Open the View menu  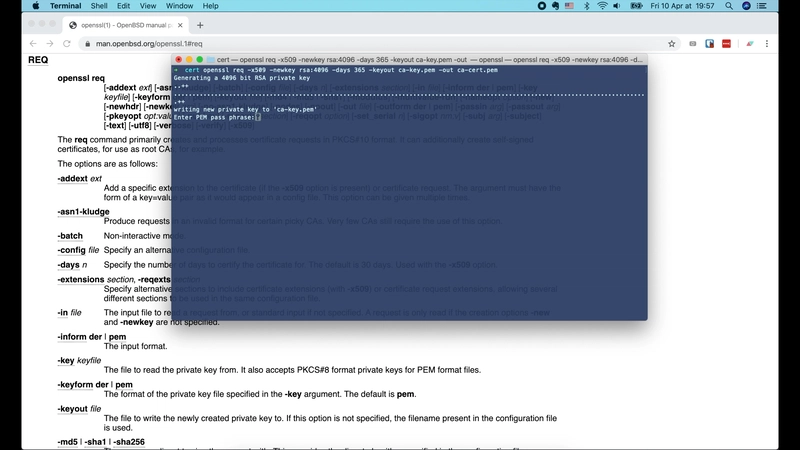tap(147, 6)
